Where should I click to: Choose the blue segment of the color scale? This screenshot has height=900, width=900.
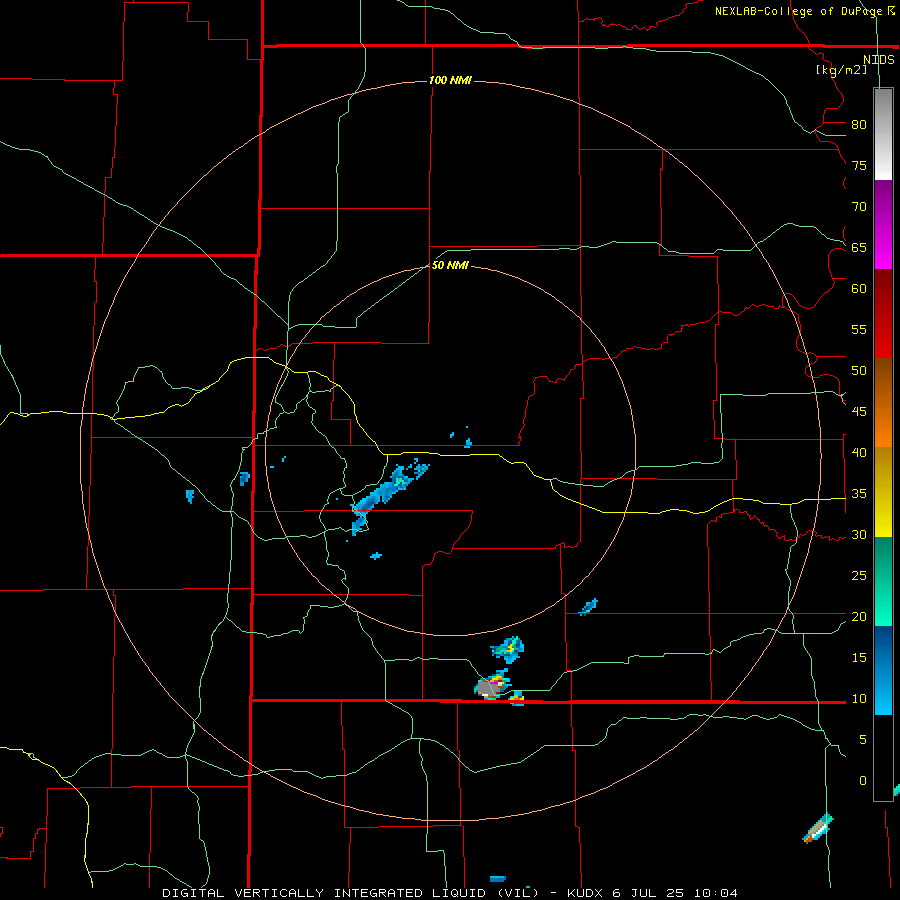pyautogui.click(x=883, y=670)
